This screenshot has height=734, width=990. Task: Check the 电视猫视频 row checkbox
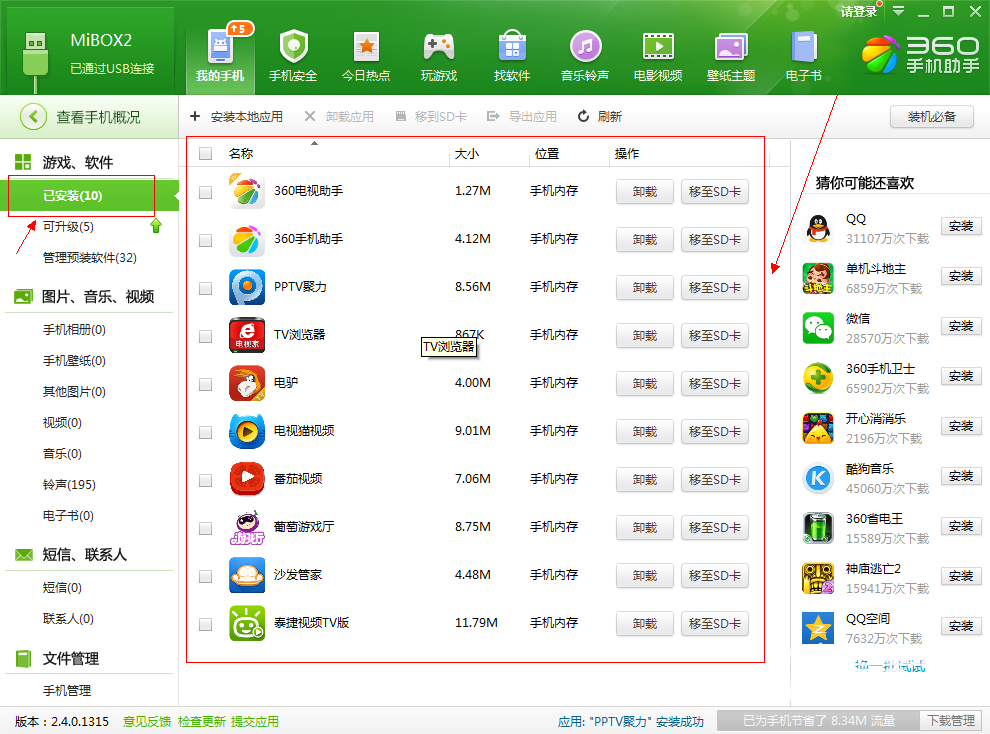pos(205,432)
